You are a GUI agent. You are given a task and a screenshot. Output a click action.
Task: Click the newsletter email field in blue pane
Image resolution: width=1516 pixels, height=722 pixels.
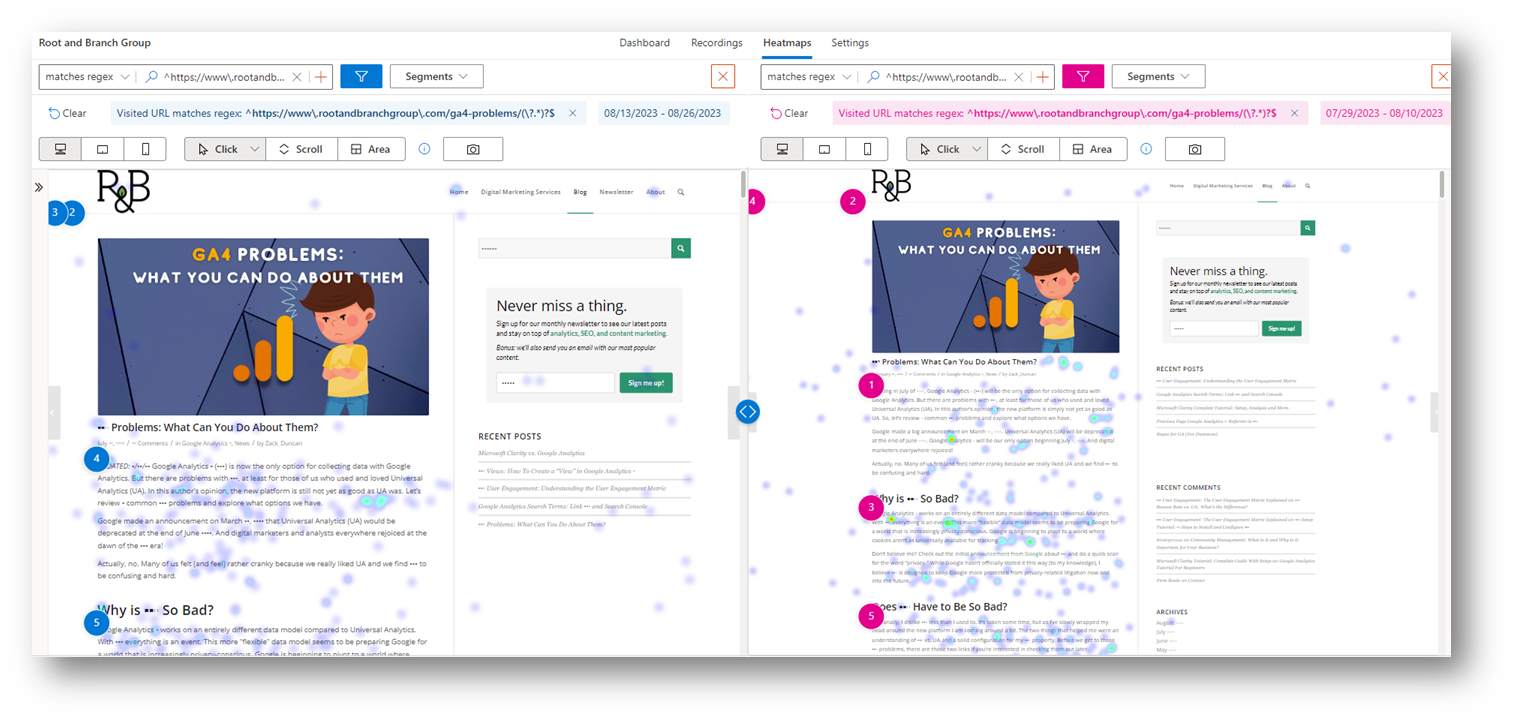pyautogui.click(x=555, y=382)
